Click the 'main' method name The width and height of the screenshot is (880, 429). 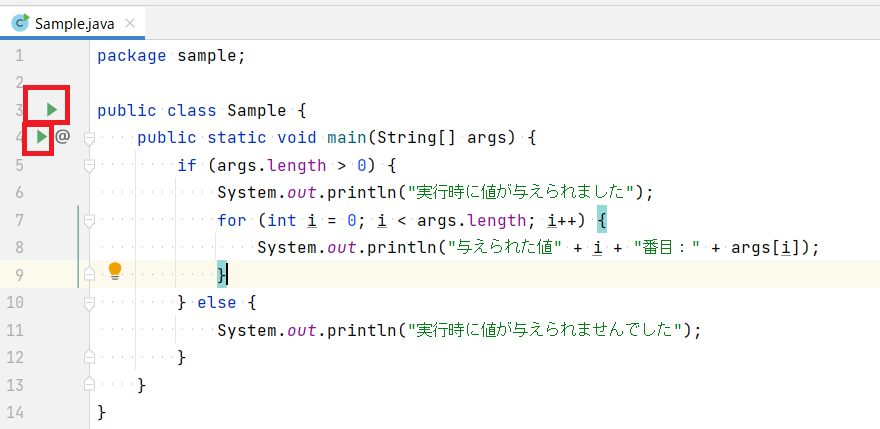tap(347, 138)
